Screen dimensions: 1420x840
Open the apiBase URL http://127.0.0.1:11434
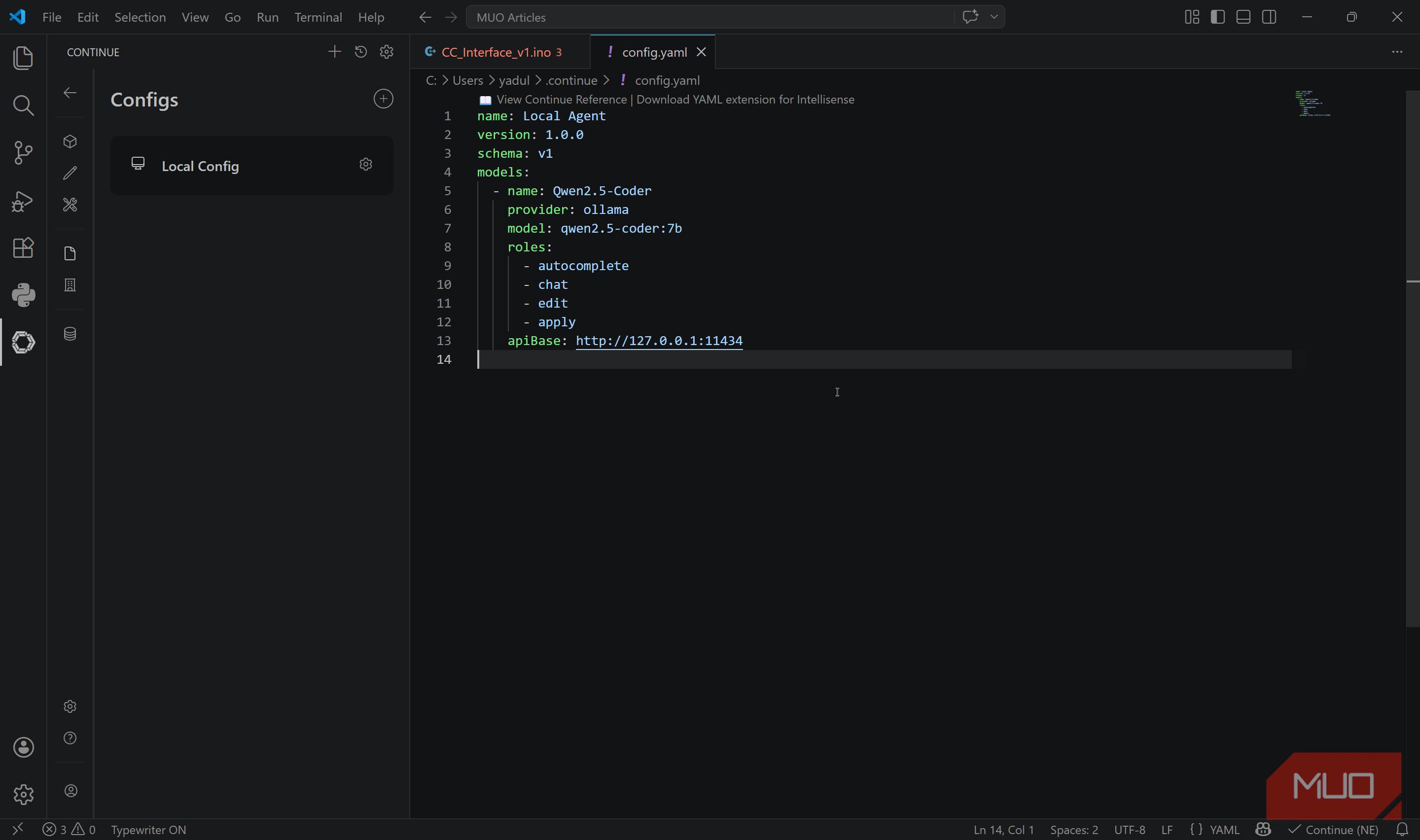click(x=659, y=341)
